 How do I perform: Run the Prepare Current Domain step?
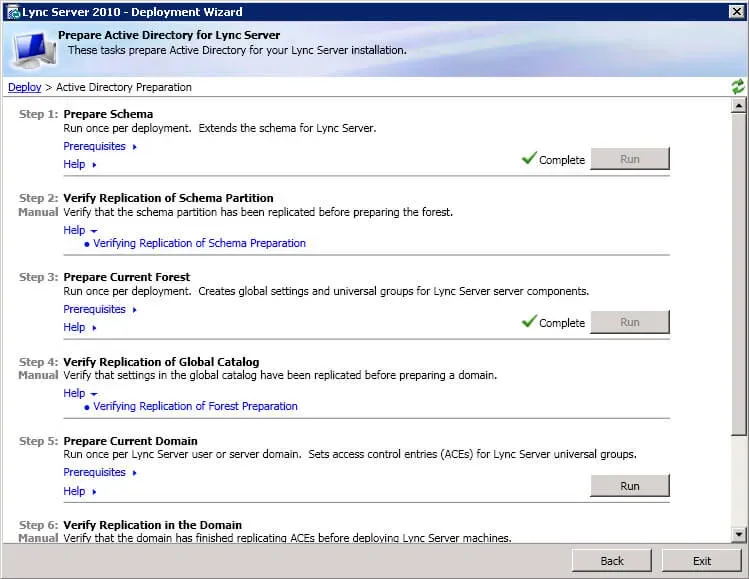pyautogui.click(x=630, y=486)
